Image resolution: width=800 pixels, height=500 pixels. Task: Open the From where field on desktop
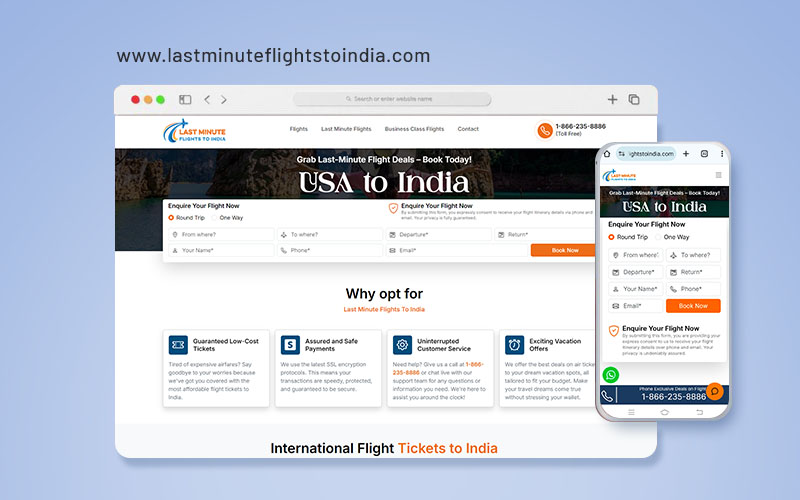[221, 235]
